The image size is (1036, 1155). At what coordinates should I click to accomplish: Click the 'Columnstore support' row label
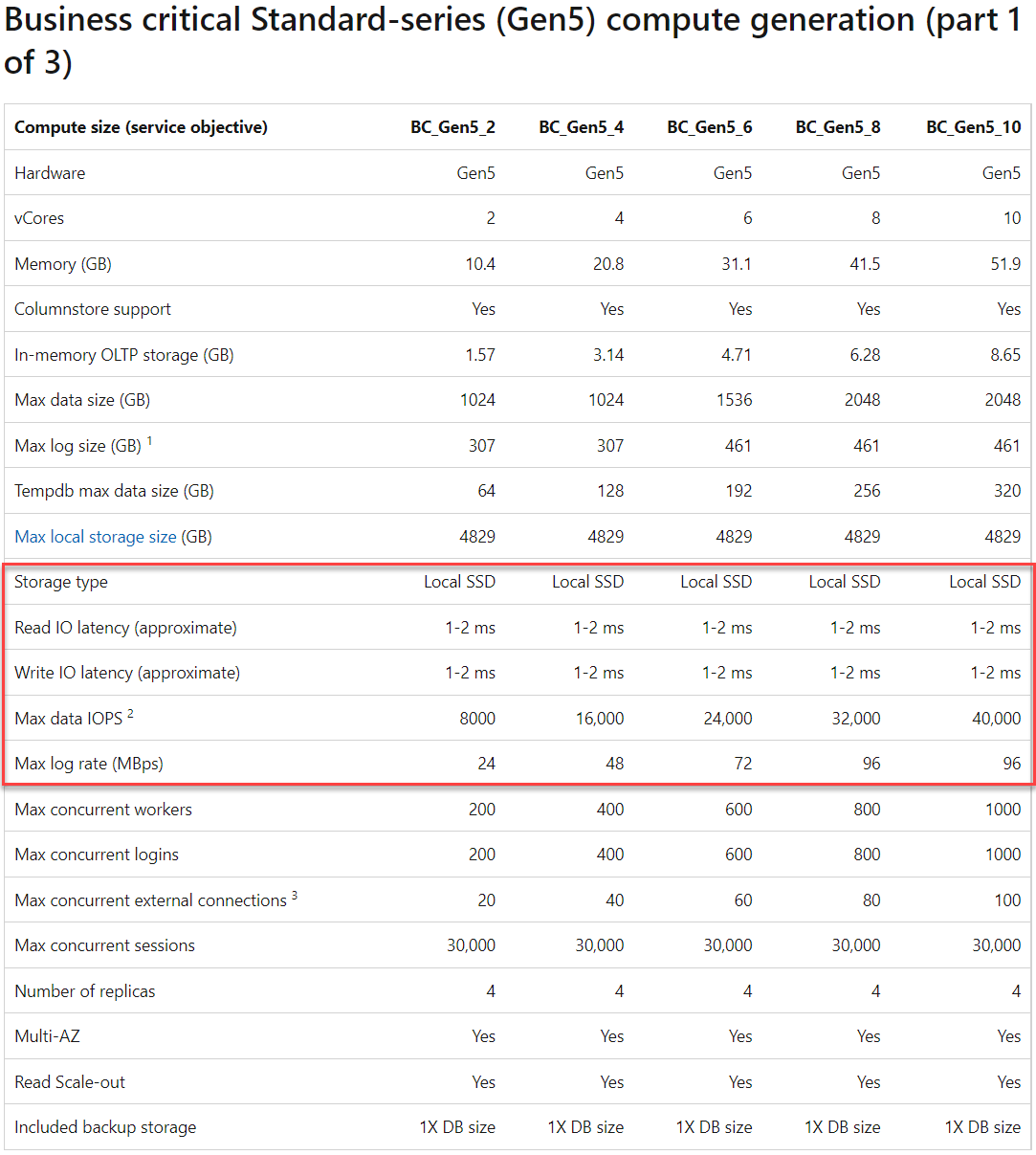[x=93, y=309]
